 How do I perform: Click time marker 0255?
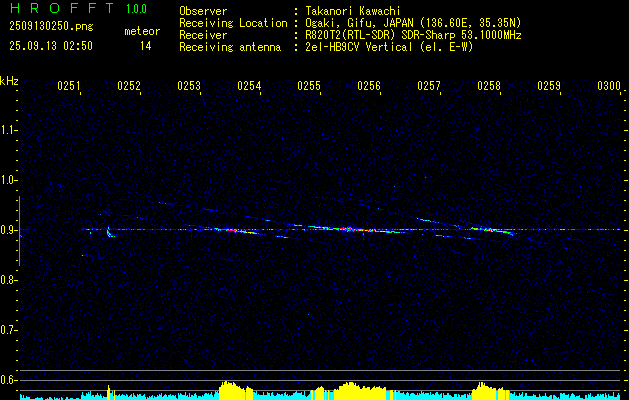(x=309, y=86)
